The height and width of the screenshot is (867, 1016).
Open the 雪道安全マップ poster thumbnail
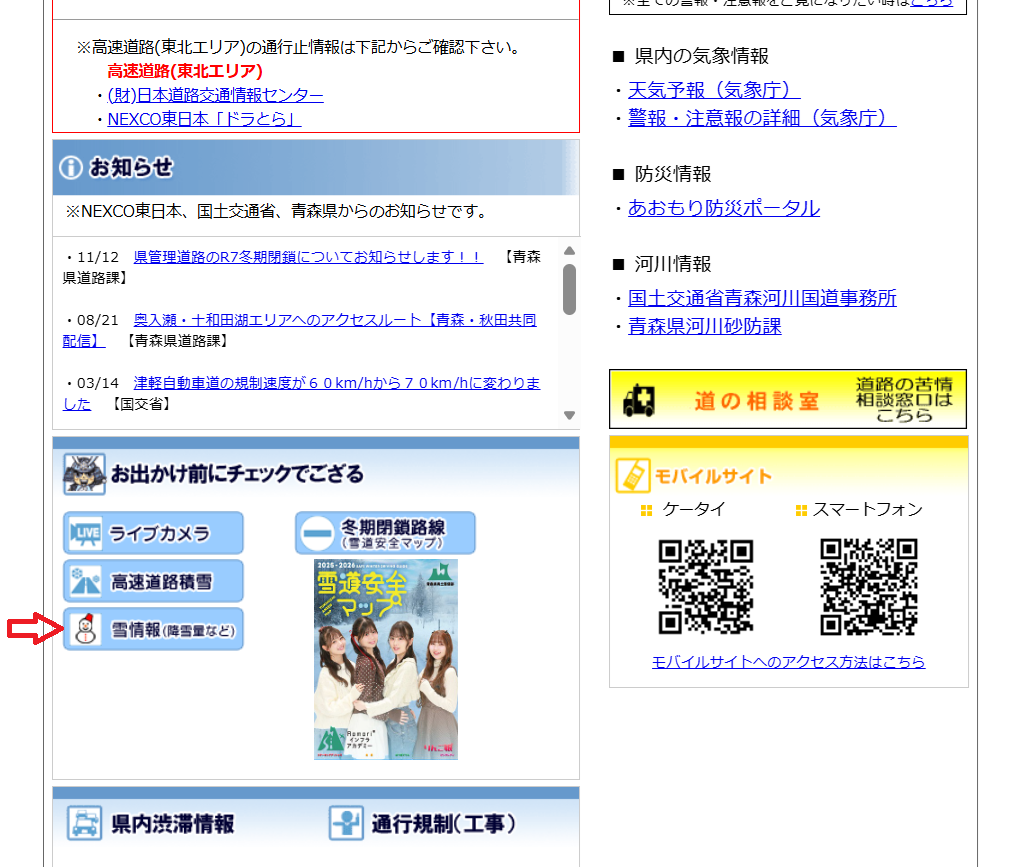click(386, 659)
